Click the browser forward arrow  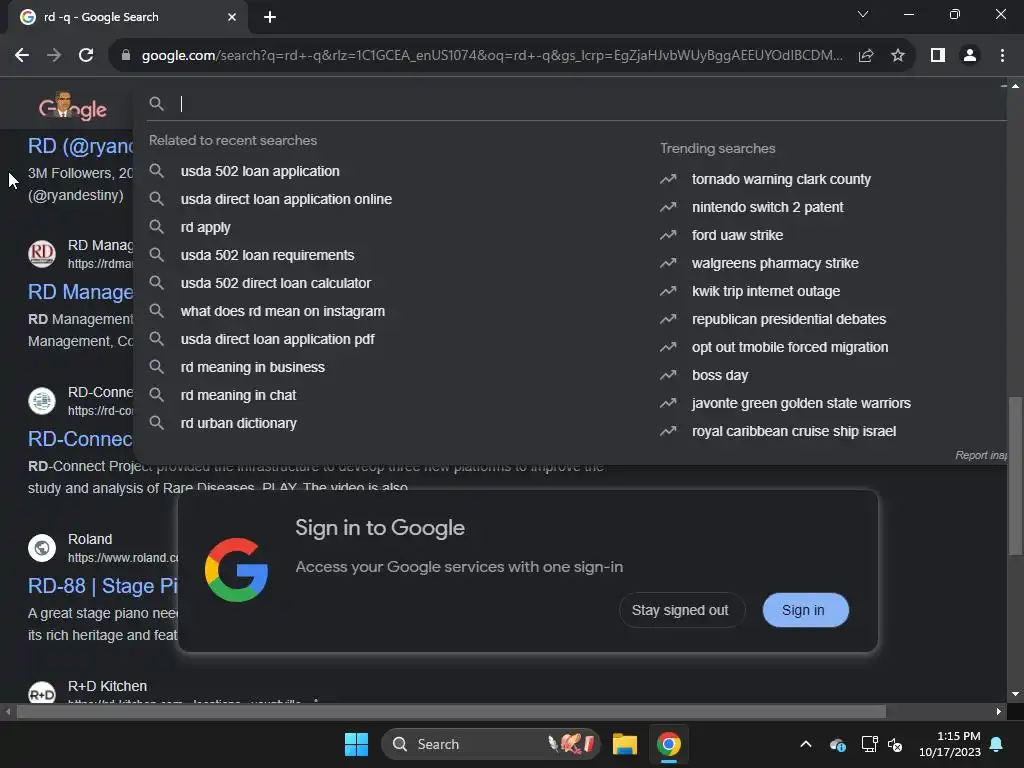pyautogui.click(x=54, y=56)
